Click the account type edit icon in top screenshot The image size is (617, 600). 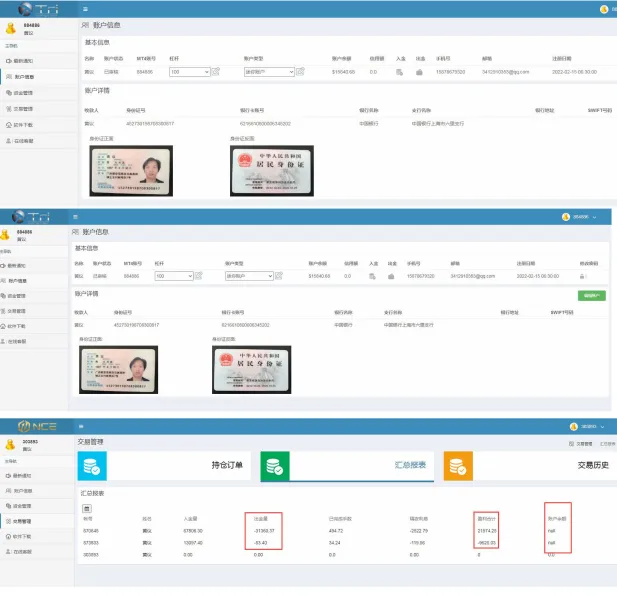[x=300, y=72]
